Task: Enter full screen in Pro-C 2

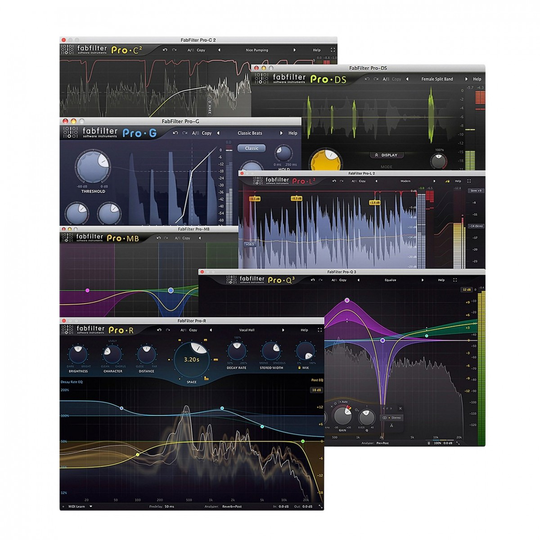Action: 333,50
